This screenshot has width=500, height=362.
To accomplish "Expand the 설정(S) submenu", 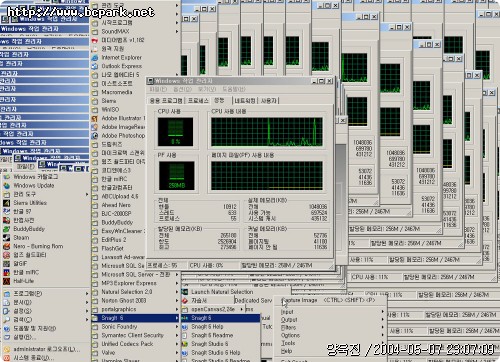I will click(x=46, y=311).
